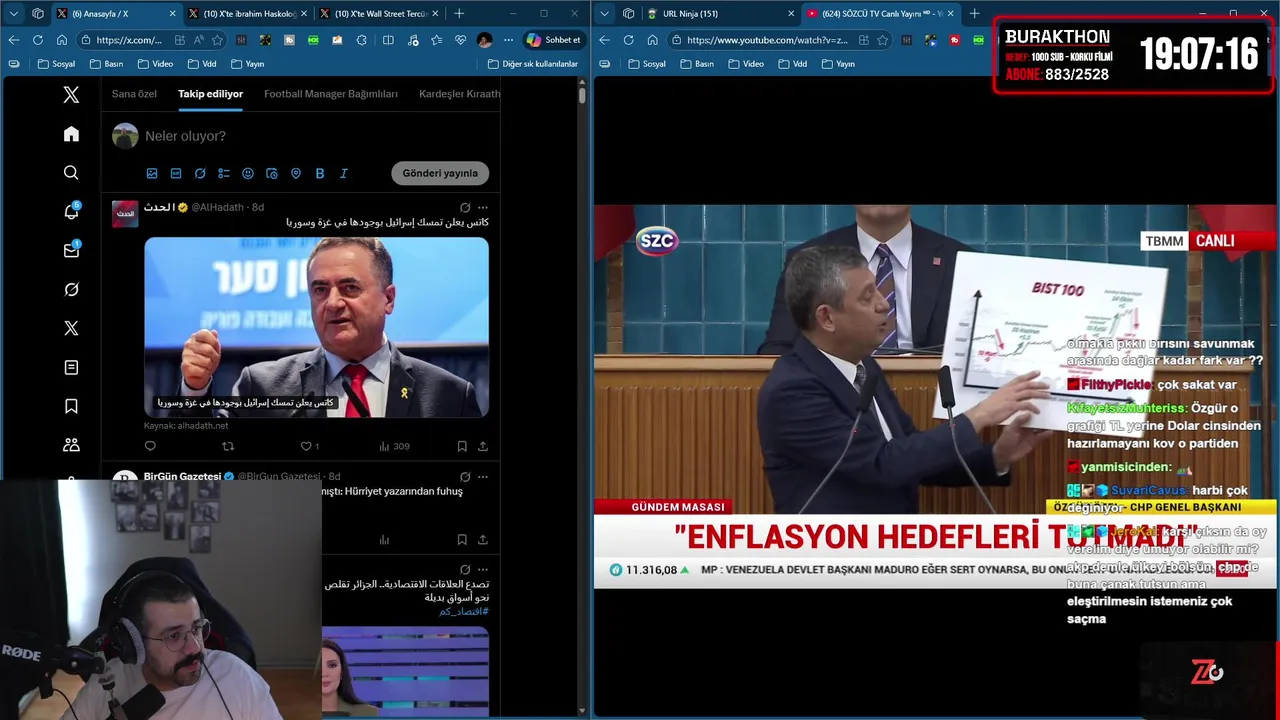Open extensions puzzle icon in left browser
The height and width of the screenshot is (720, 1280).
coord(361,40)
